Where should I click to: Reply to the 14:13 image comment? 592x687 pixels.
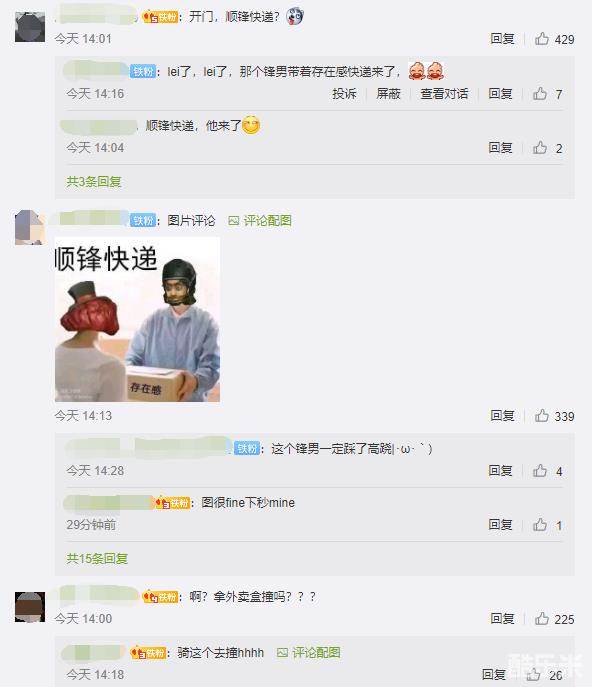point(502,416)
